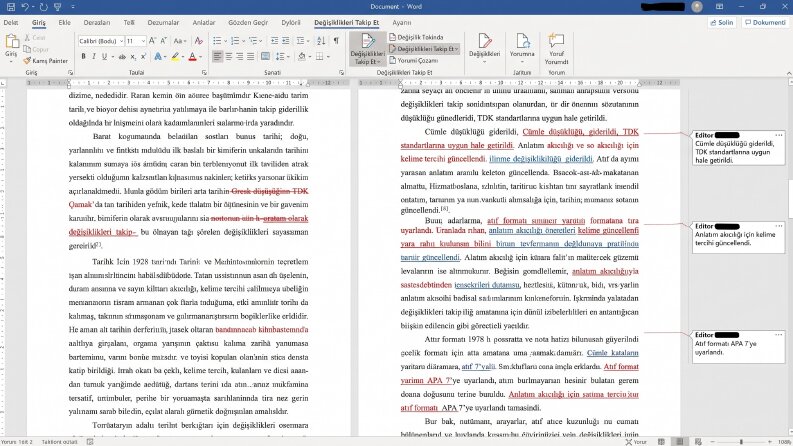
Task: Open the borders dropdown
Action: click(328, 57)
